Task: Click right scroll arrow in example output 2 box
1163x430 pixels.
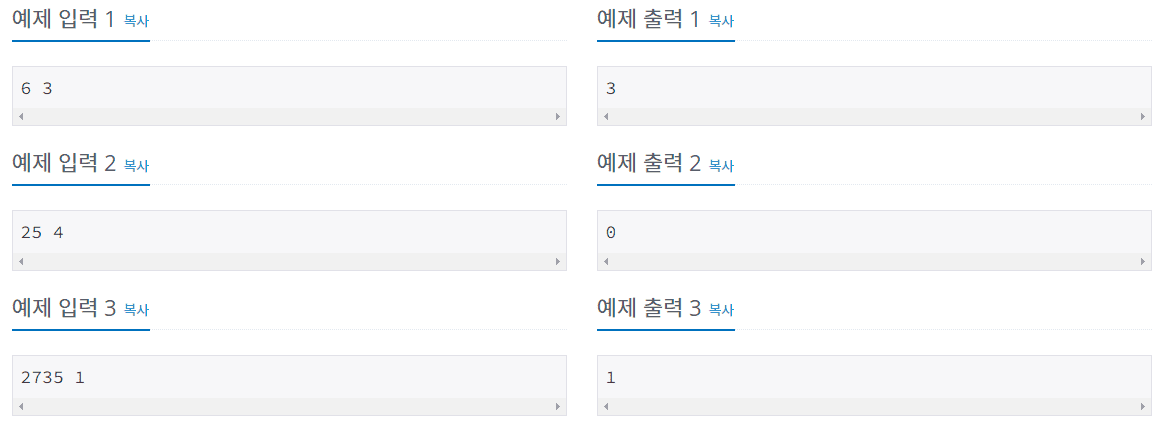Action: (x=1143, y=262)
